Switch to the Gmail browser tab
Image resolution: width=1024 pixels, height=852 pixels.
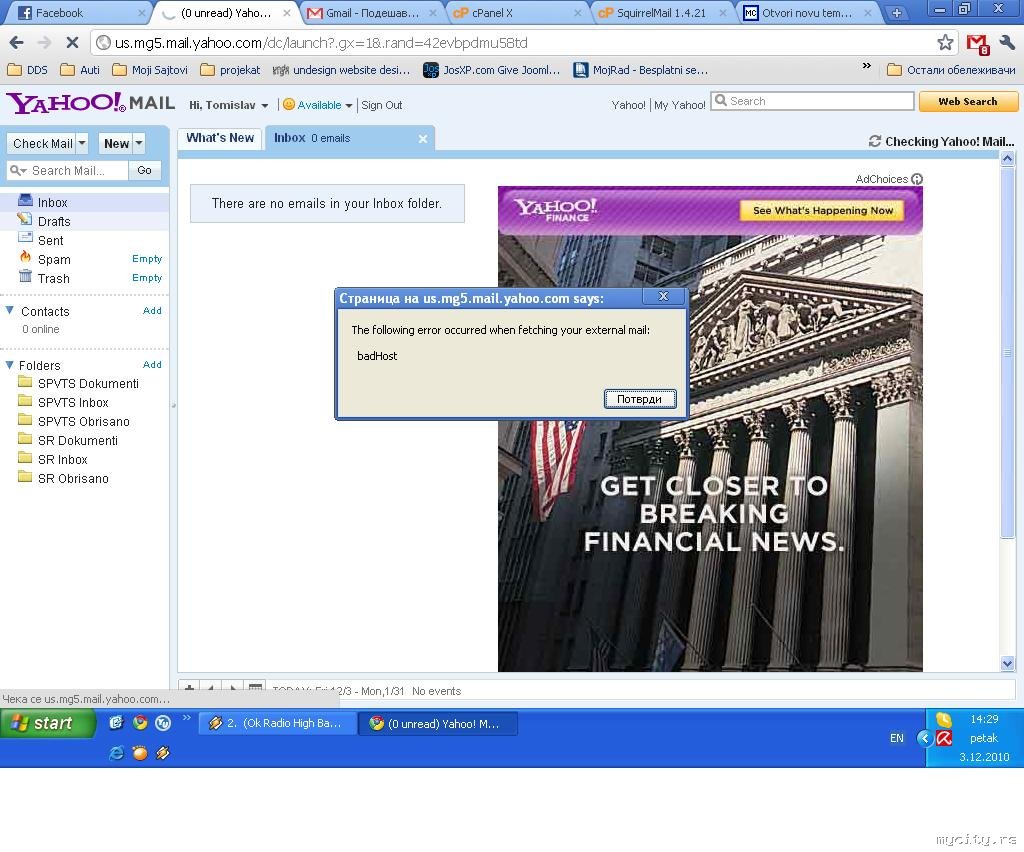click(371, 13)
